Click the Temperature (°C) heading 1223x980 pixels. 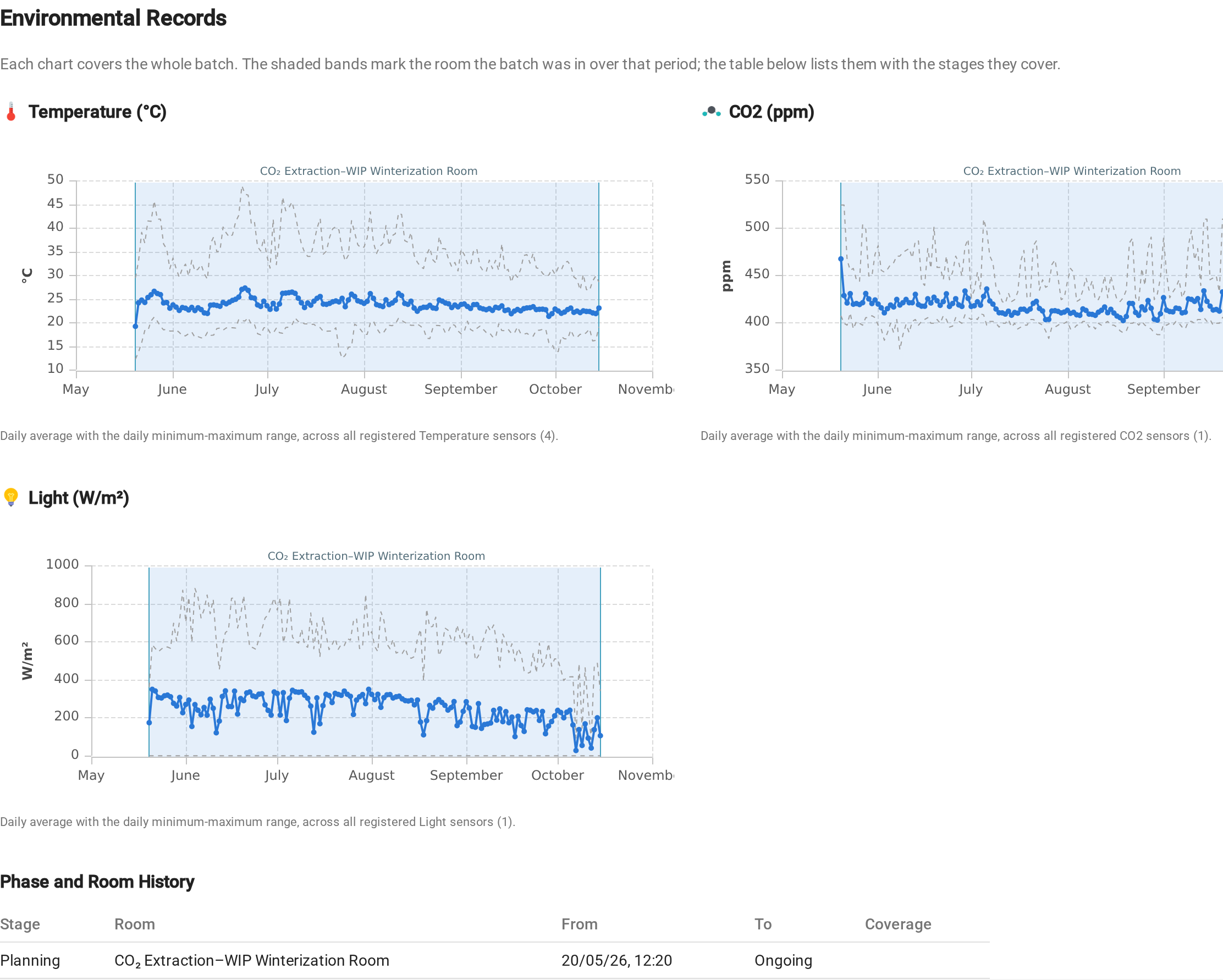pyautogui.click(x=97, y=112)
